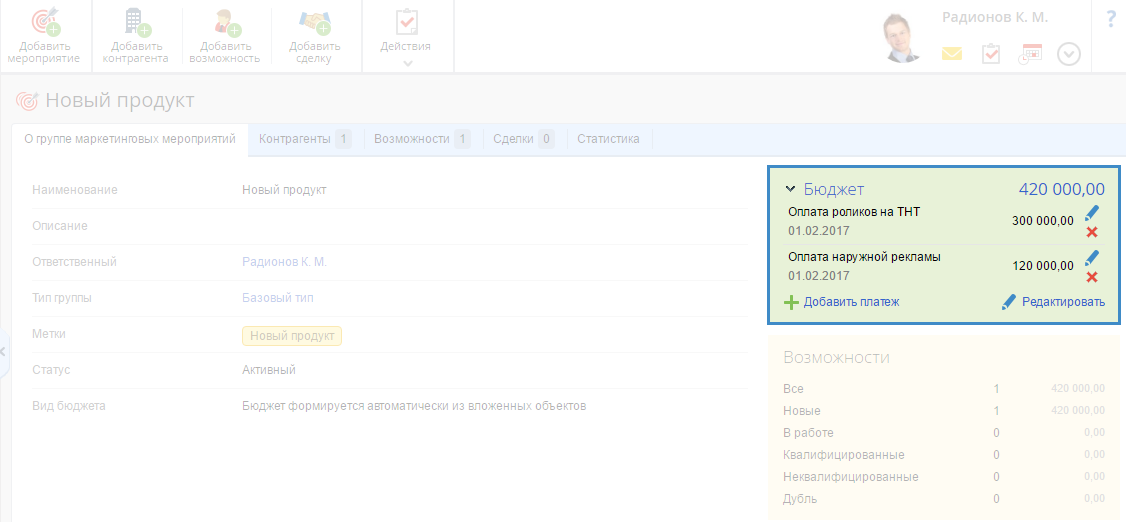Switch to the Статистика tab
The width and height of the screenshot is (1126, 522).
pyautogui.click(x=608, y=139)
